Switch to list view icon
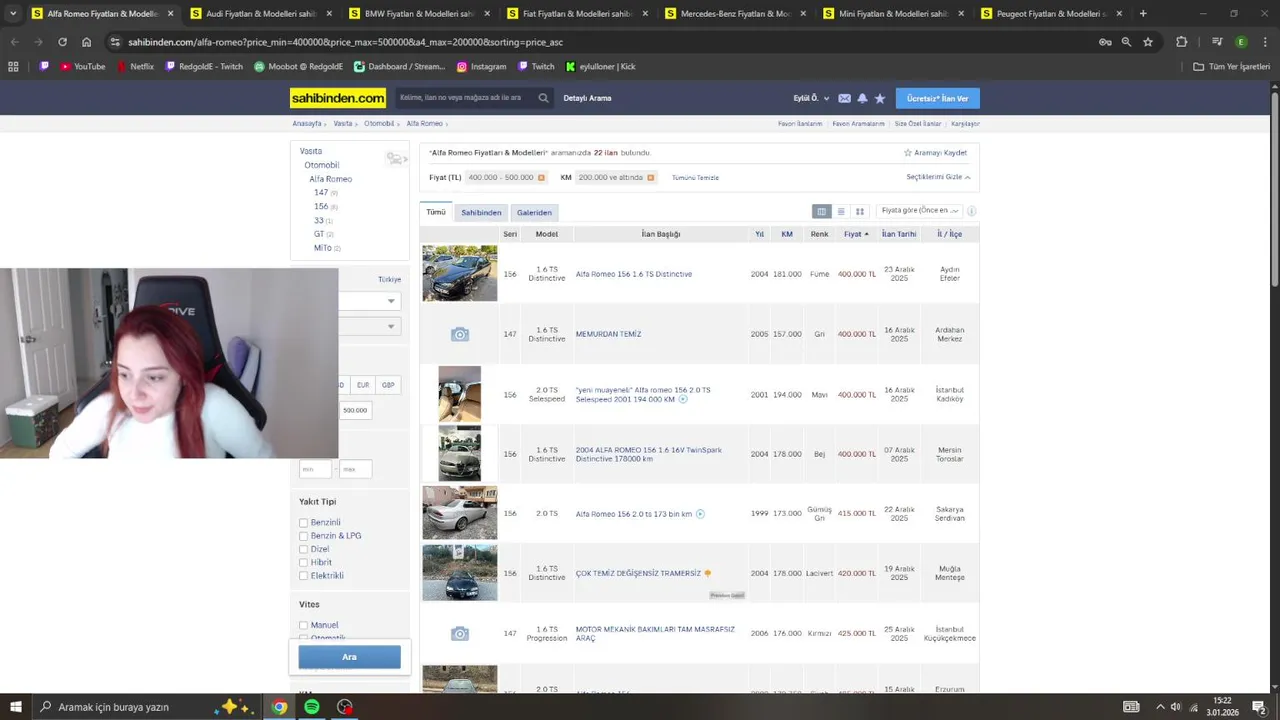The width and height of the screenshot is (1280, 720). tap(841, 211)
